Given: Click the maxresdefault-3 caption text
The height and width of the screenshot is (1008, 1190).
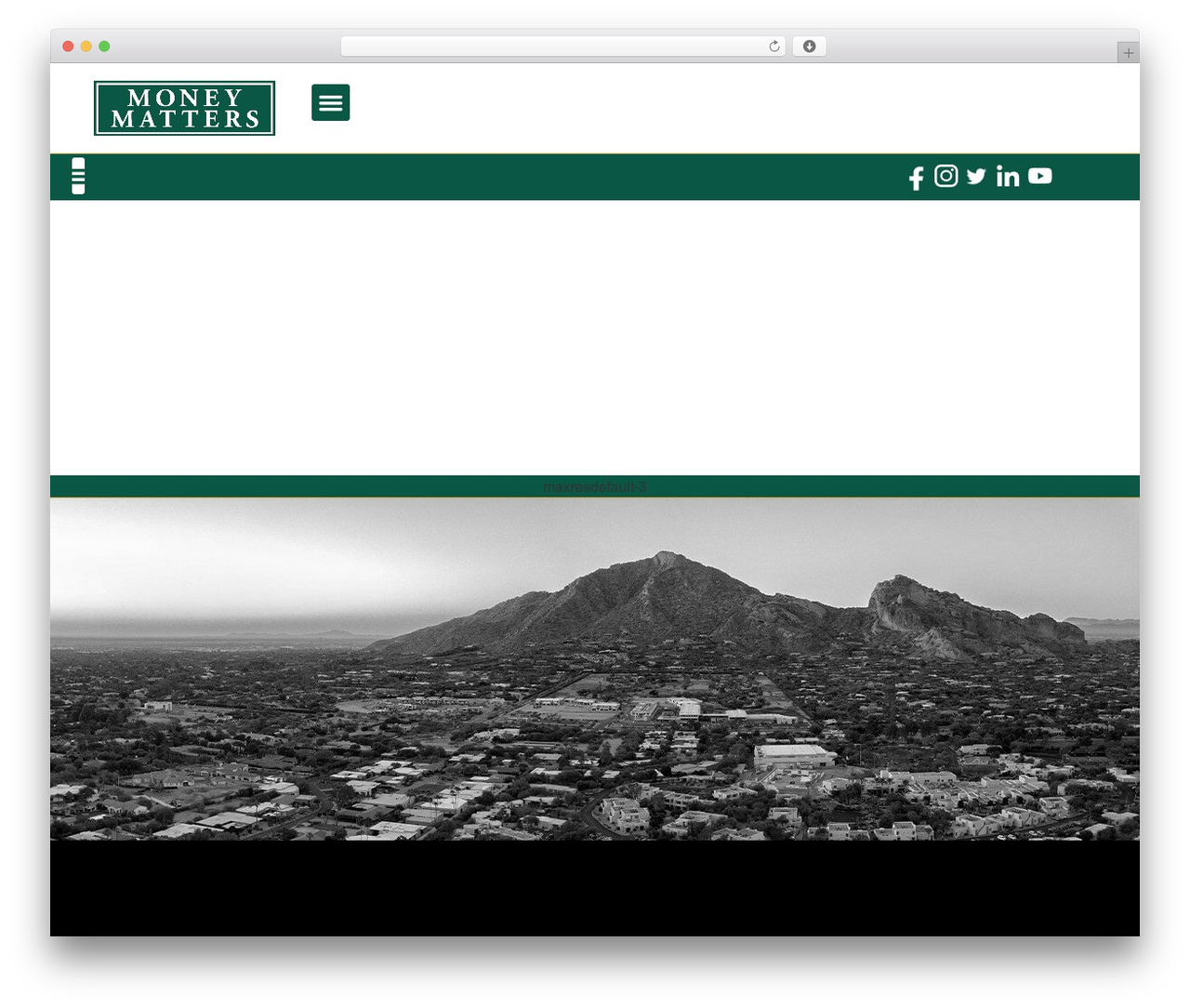Looking at the screenshot, I should point(595,487).
